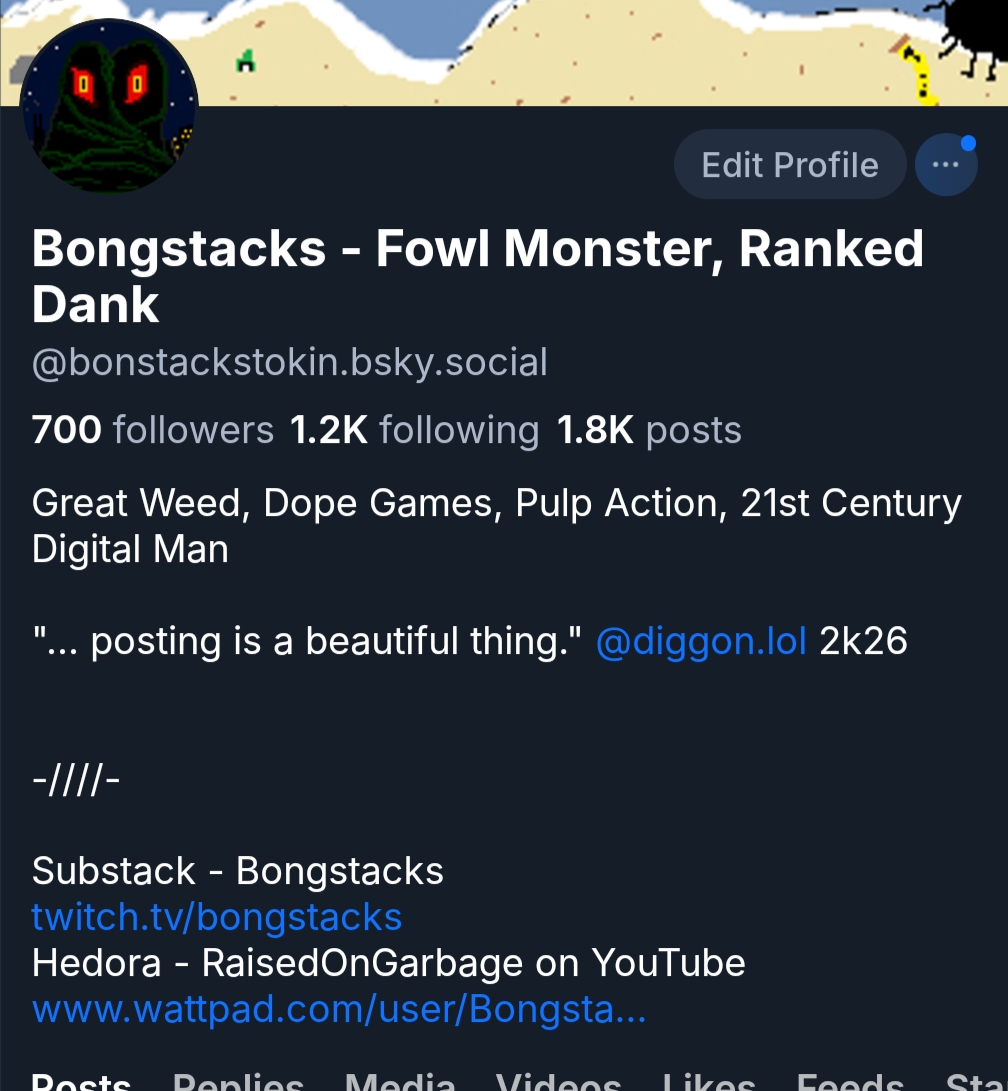This screenshot has height=1091, width=1008.
Task: Open the wattpad.com user link
Action: click(x=339, y=1009)
